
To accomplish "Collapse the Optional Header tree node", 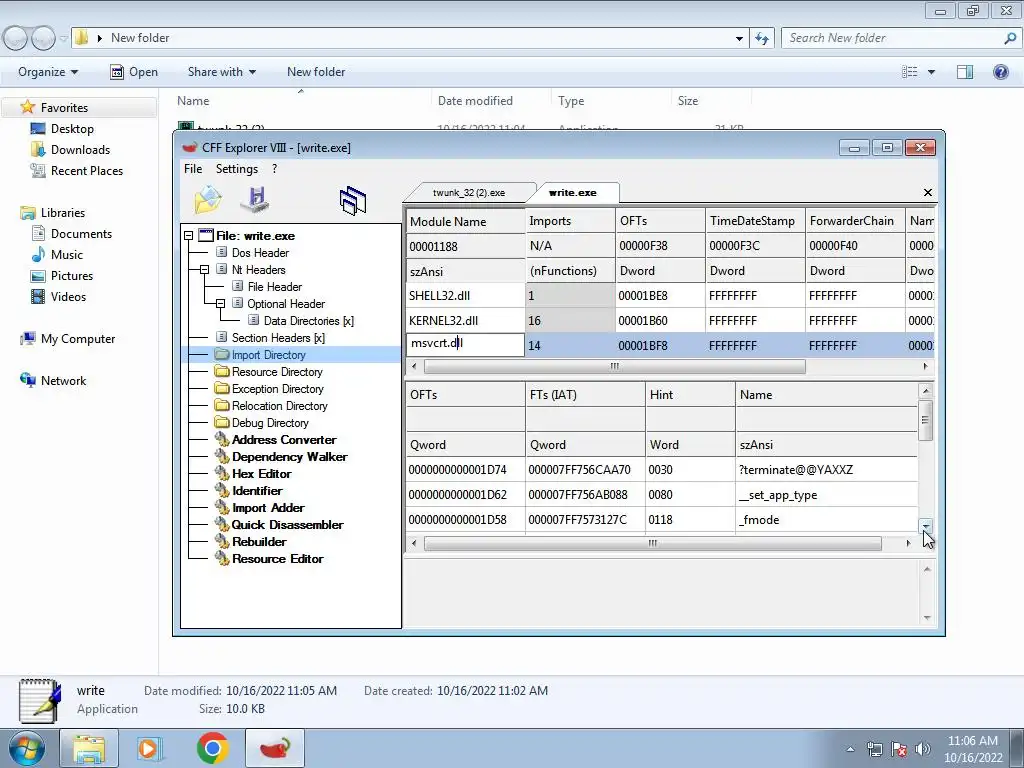I will tap(221, 304).
